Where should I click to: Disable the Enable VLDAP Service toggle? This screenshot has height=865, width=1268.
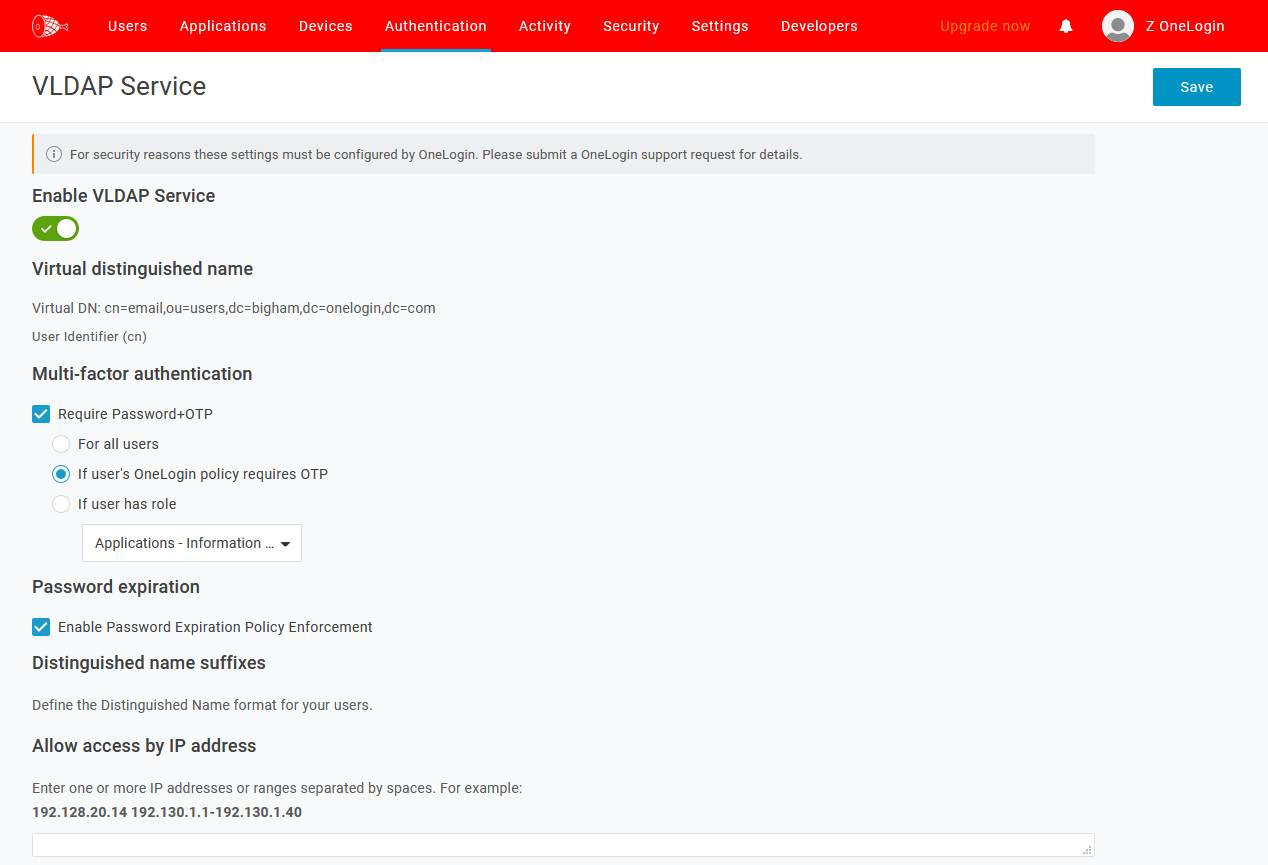coord(55,228)
